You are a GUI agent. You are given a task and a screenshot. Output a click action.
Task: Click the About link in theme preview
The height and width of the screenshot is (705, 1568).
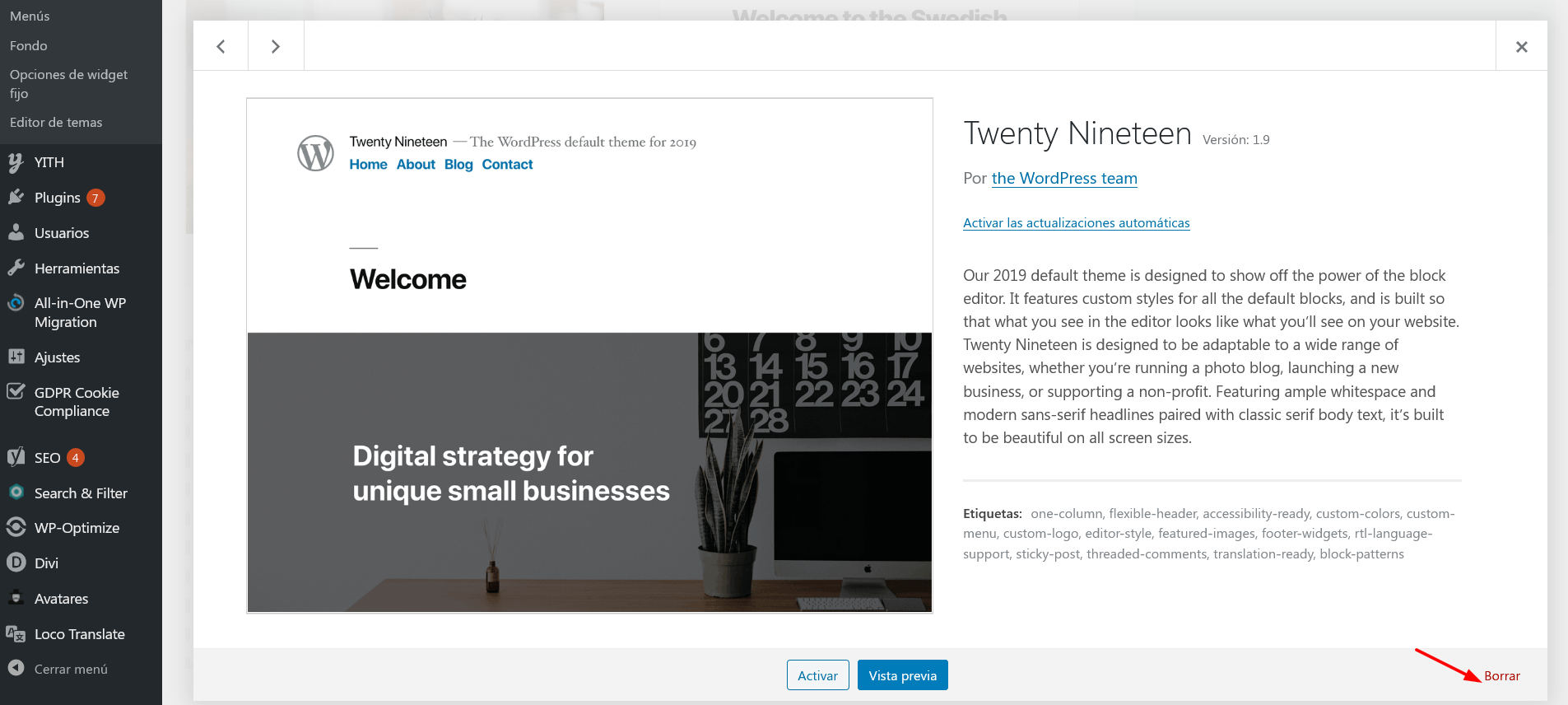pyautogui.click(x=416, y=164)
